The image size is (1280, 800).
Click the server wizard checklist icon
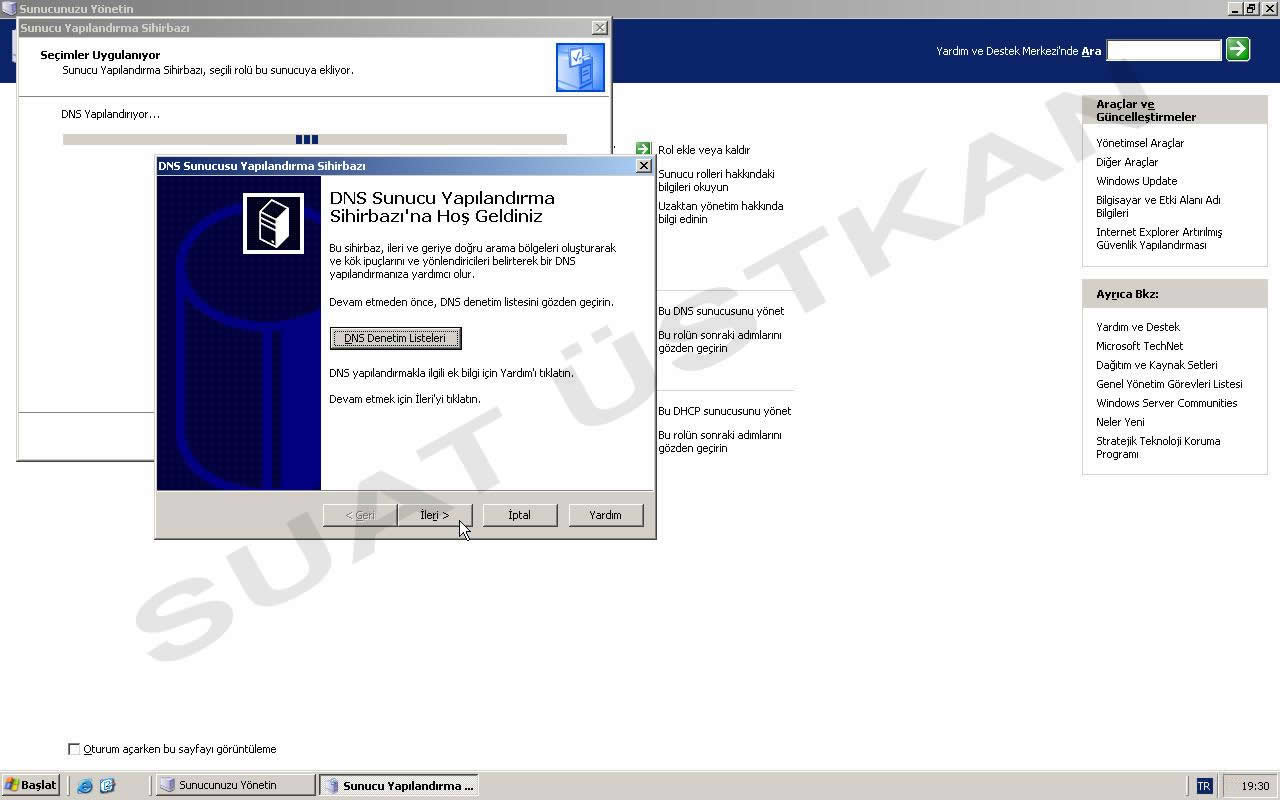(580, 67)
